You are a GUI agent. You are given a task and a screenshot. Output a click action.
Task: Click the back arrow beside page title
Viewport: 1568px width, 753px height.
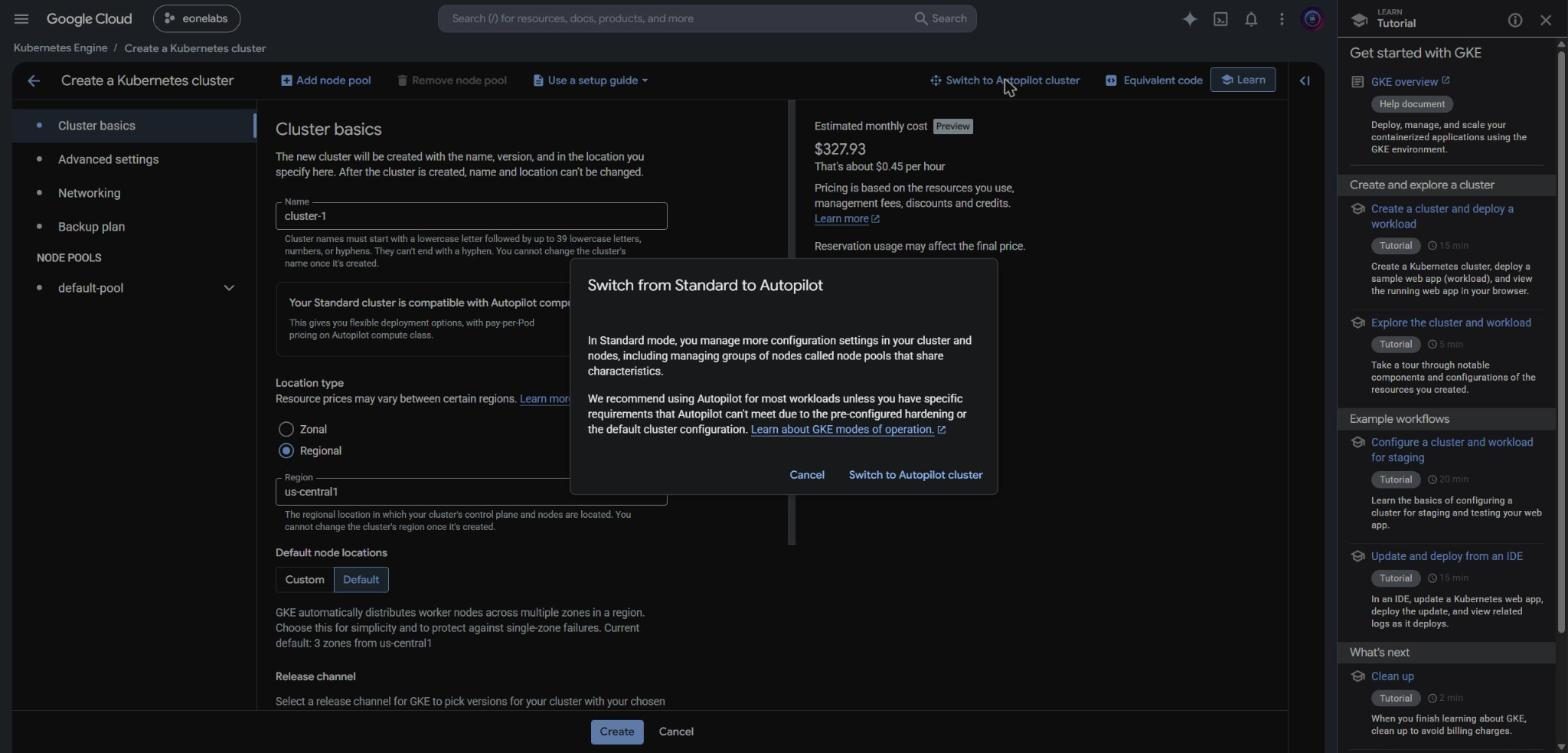pos(34,80)
